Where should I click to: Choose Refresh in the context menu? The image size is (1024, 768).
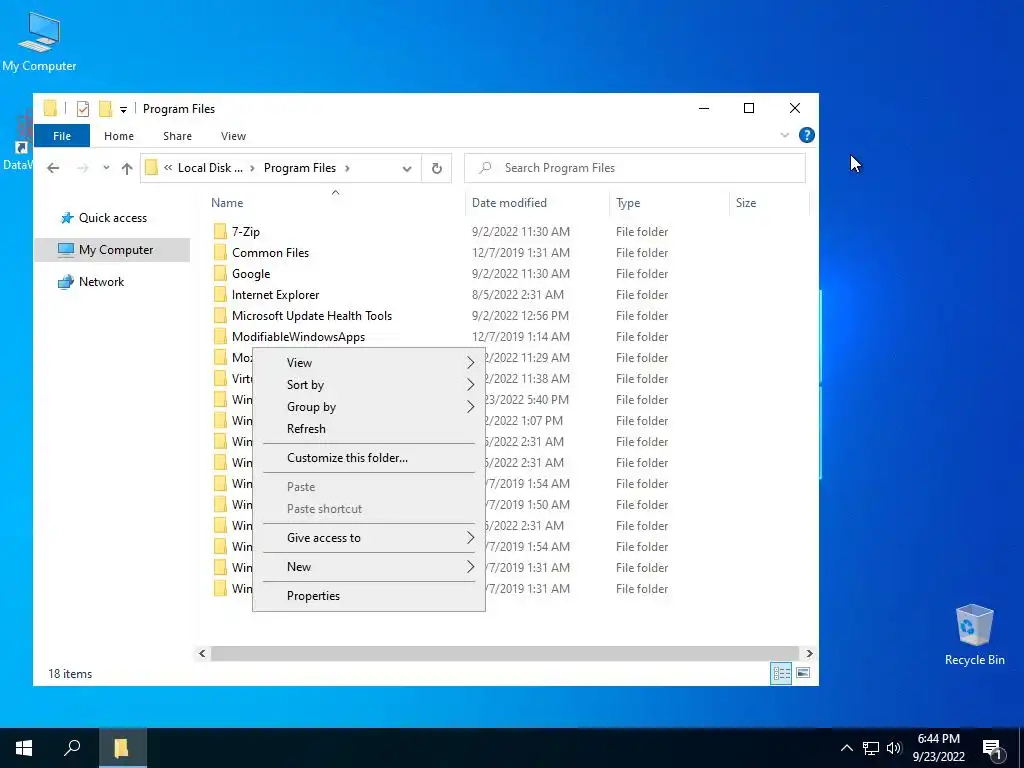[x=369, y=429]
